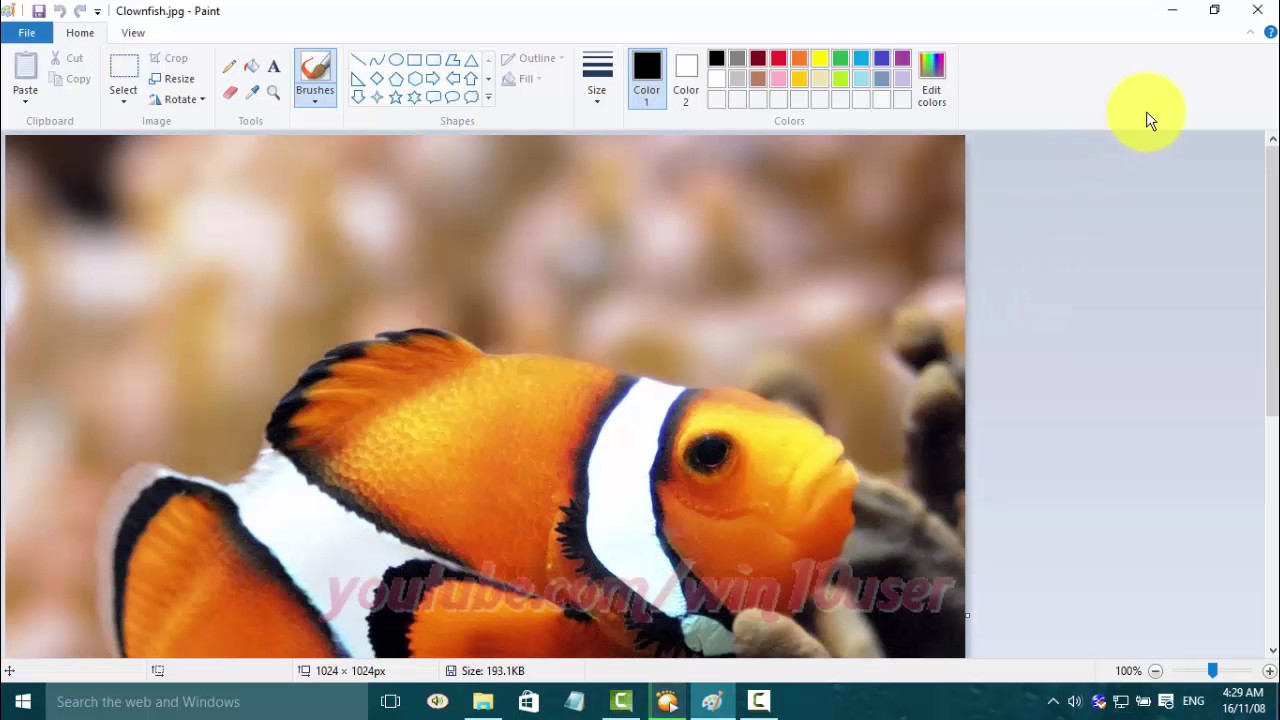Click the Edit colors button

(931, 79)
